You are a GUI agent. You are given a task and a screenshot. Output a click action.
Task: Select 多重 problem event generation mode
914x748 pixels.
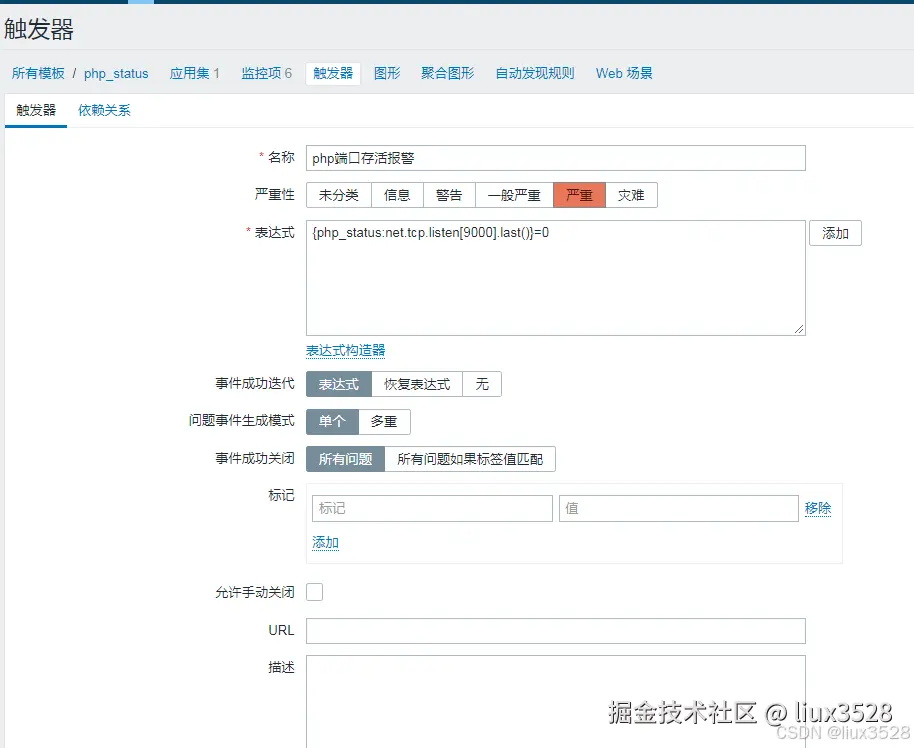(384, 421)
